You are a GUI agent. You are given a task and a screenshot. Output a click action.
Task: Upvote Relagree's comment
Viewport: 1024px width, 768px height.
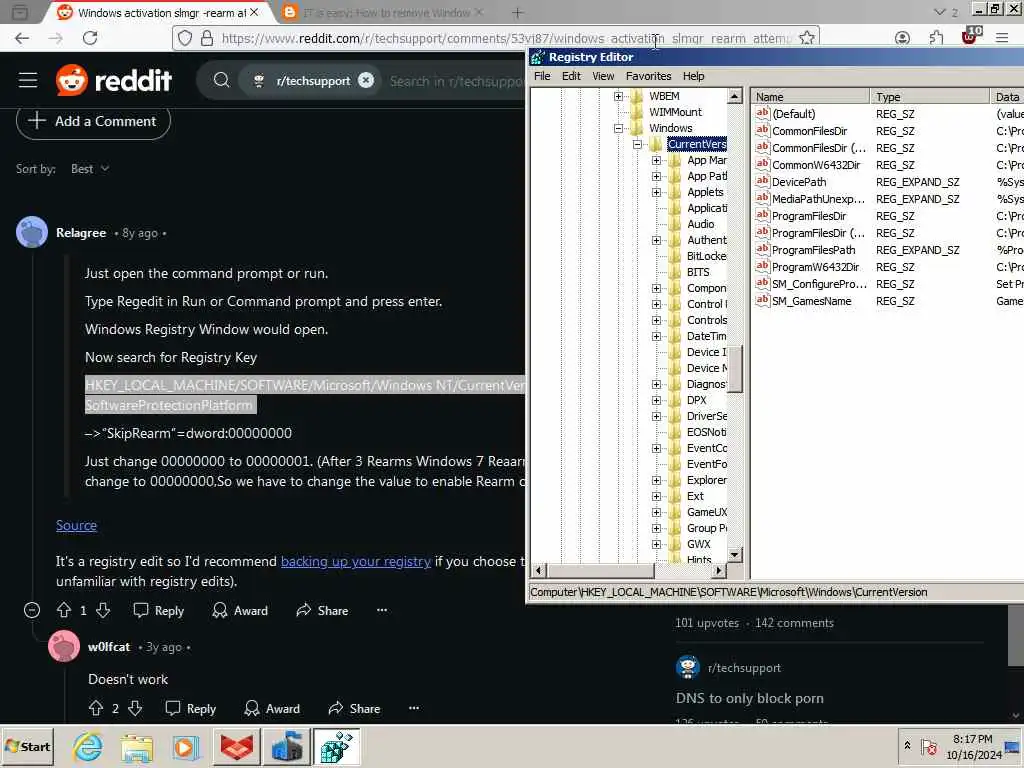pos(64,610)
